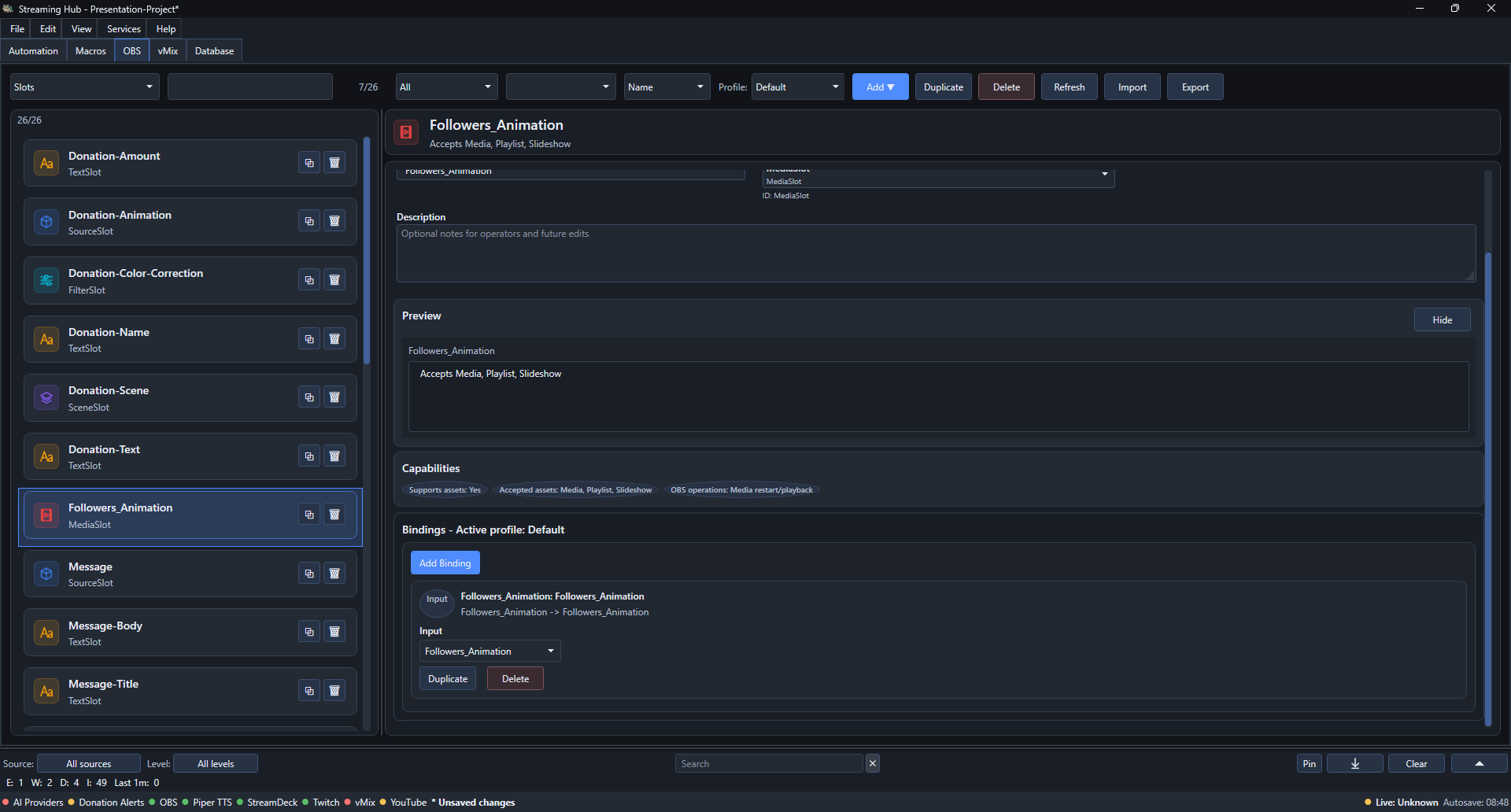Image resolution: width=1511 pixels, height=812 pixels.
Task: Open the Input Followers_Animation binding dropdown
Action: pyautogui.click(x=490, y=651)
